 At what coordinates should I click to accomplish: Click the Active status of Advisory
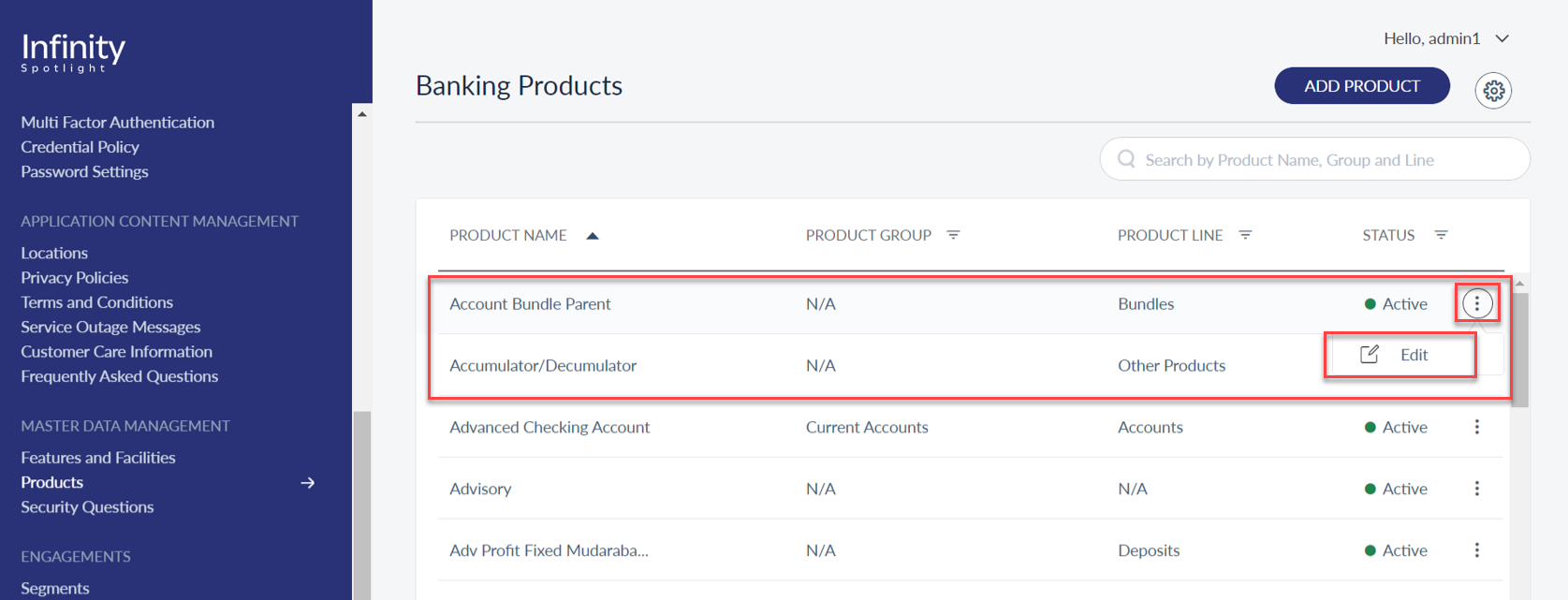click(1396, 489)
